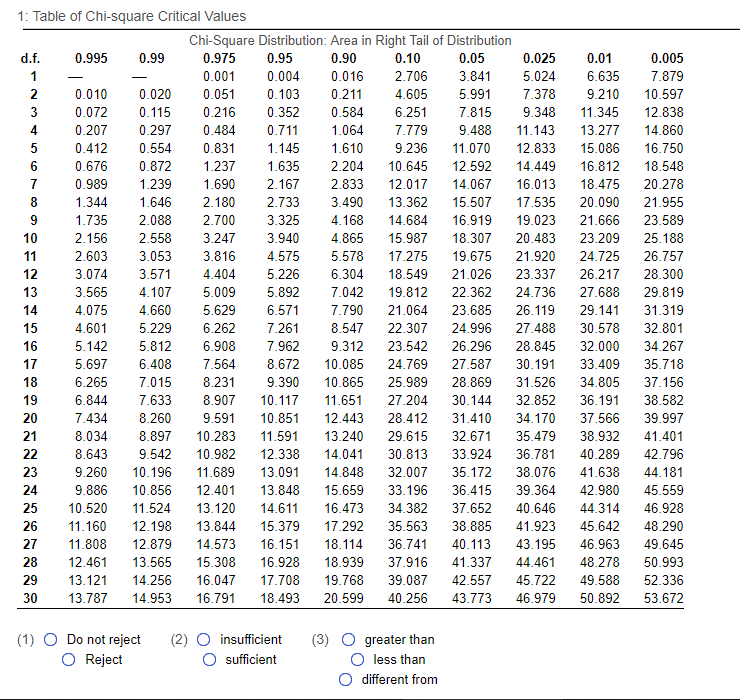This screenshot has width=740, height=700.
Task: Click the value 19.023 in row 9
Action: pyautogui.click(x=536, y=220)
